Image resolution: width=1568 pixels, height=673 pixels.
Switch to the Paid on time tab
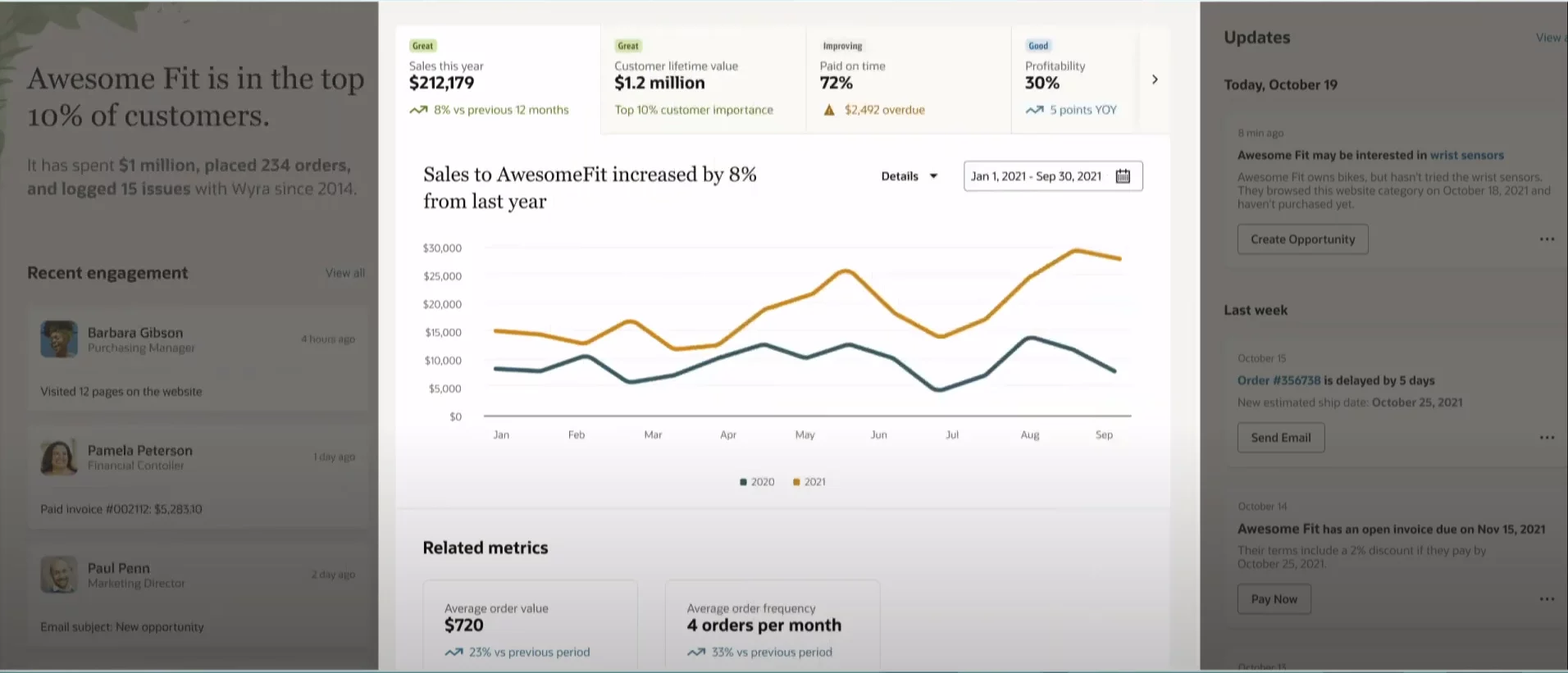[908, 80]
